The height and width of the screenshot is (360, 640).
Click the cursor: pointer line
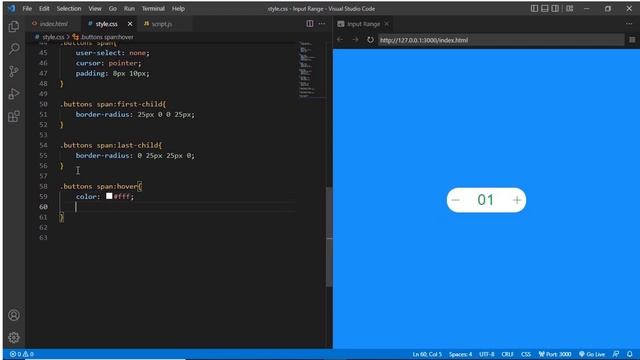coord(108,63)
